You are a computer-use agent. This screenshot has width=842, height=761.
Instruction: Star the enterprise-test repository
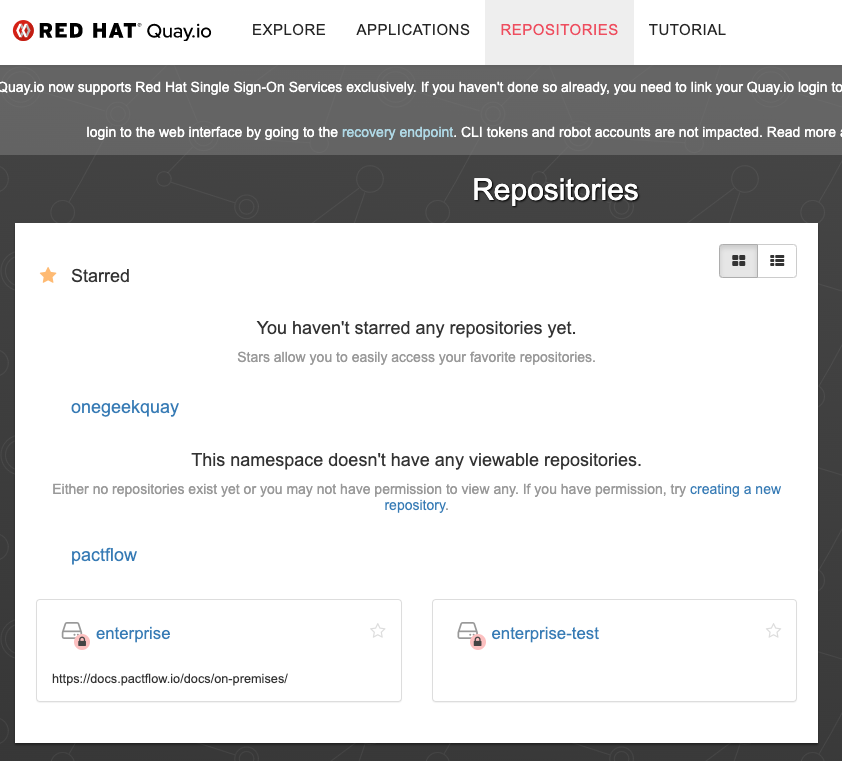pyautogui.click(x=773, y=631)
